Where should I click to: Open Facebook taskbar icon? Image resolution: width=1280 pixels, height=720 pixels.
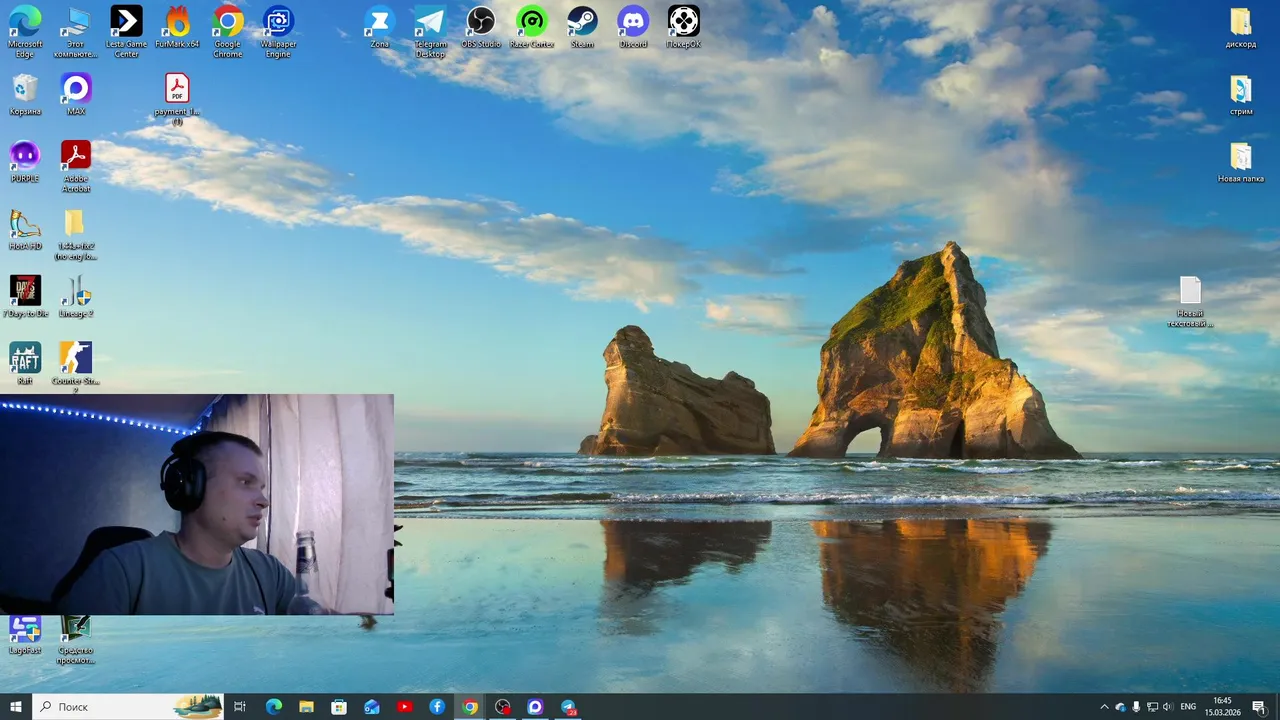click(x=437, y=707)
